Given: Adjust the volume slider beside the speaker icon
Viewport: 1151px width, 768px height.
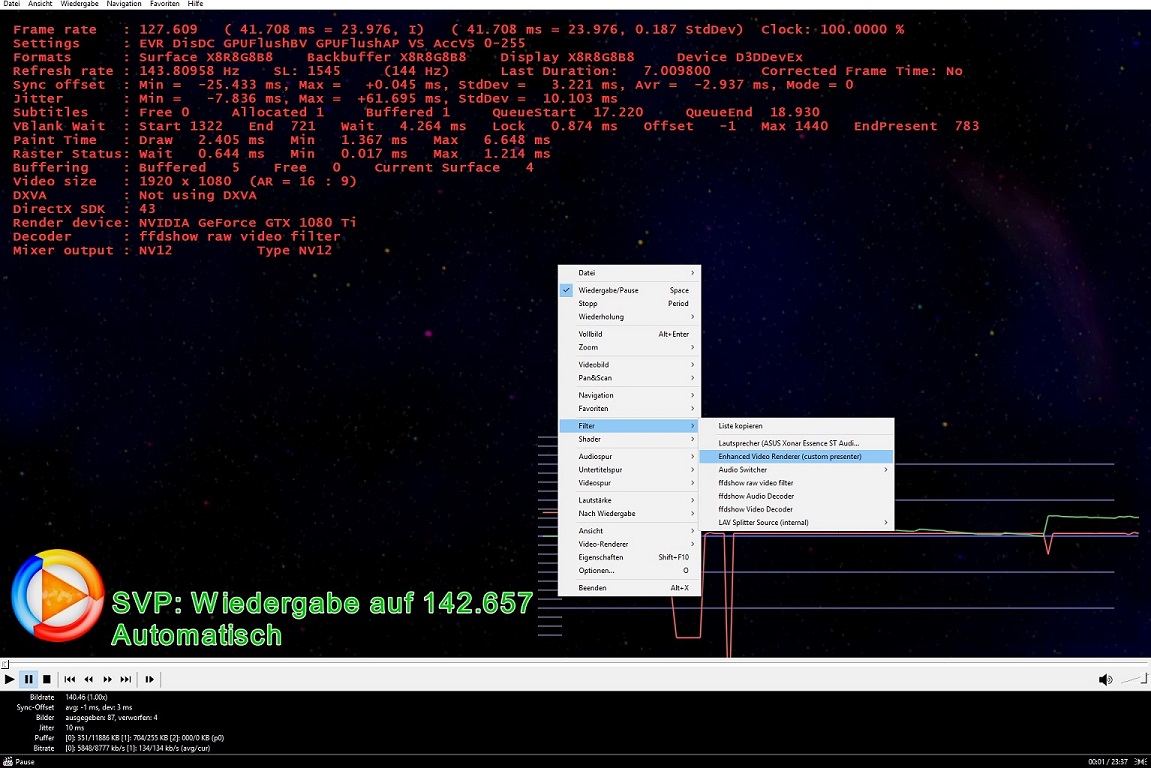Looking at the screenshot, I should click(x=1134, y=679).
